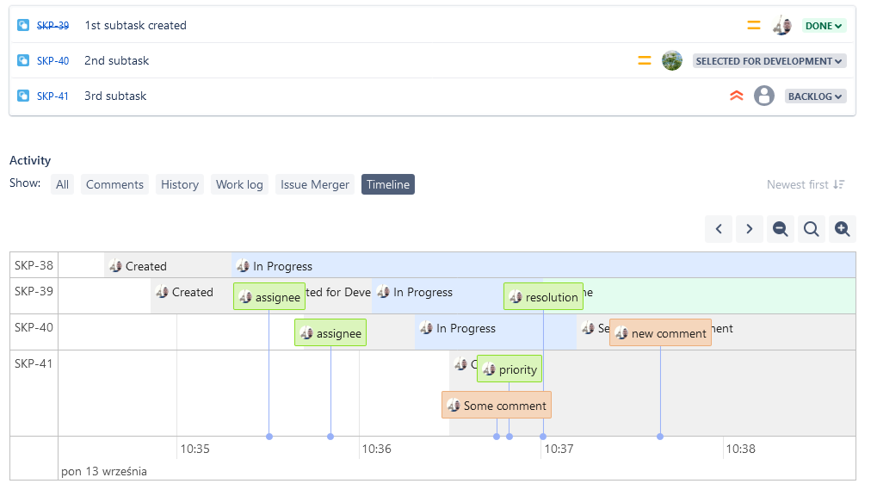Expand the BACKLOG status dropdown for SKP-41
Viewport: 871px width, 496px height.
815,96
